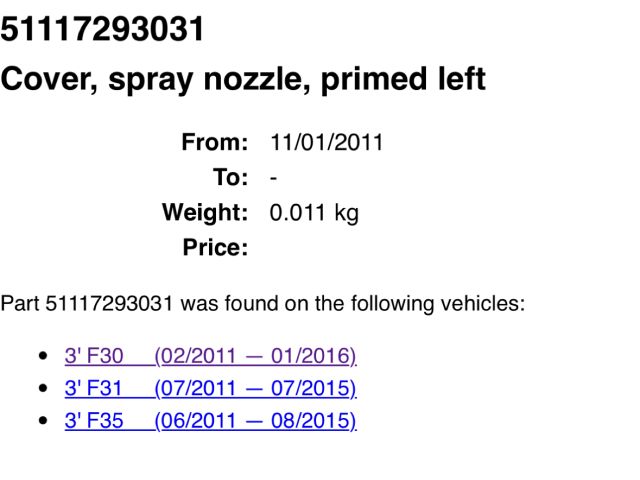
Task: Click the weight value 0.011 kg
Action: coord(314,213)
